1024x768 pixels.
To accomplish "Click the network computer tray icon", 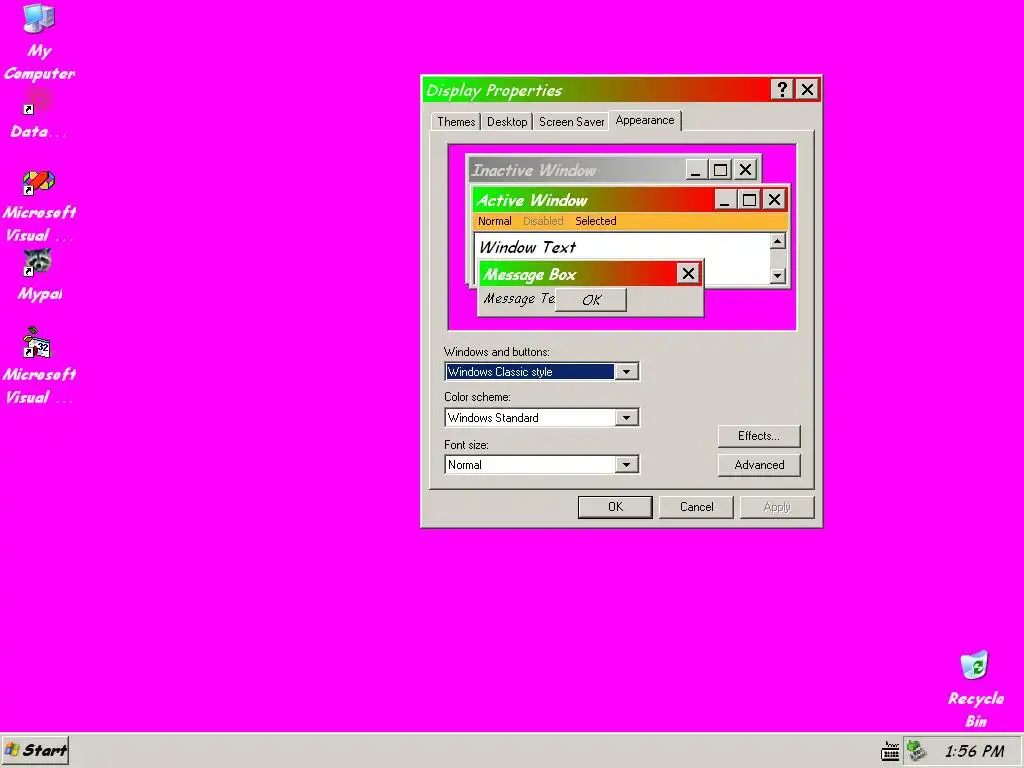I will 917,751.
